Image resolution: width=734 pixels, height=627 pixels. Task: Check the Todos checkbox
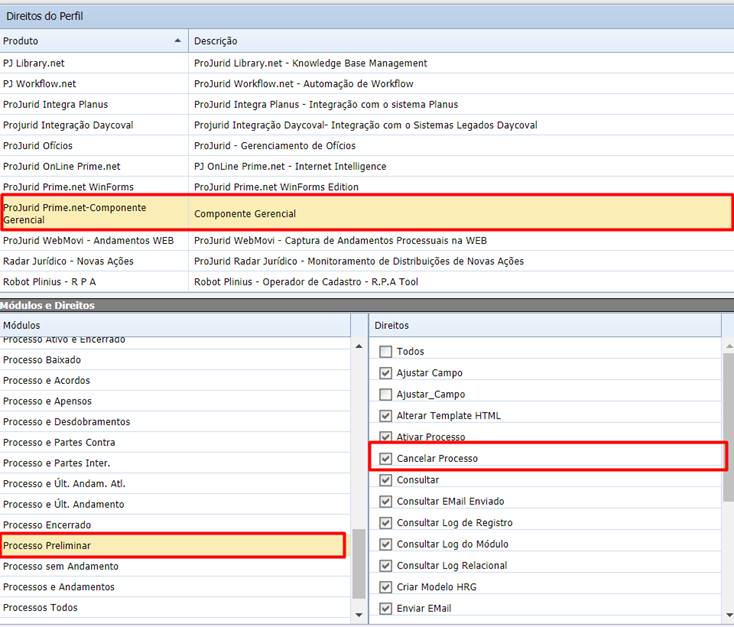[x=385, y=352]
